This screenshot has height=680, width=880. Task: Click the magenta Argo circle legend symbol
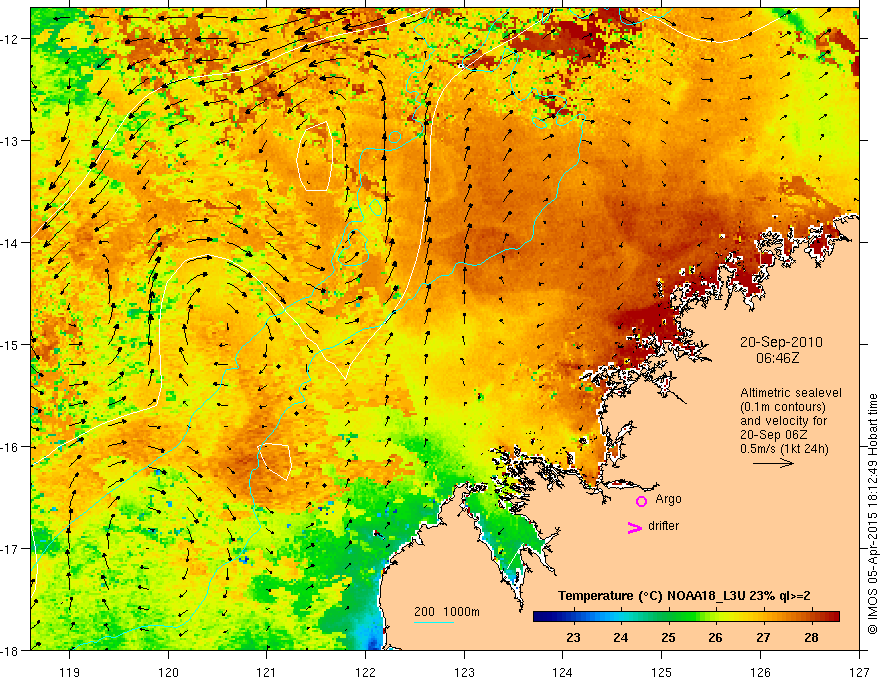(x=641, y=502)
